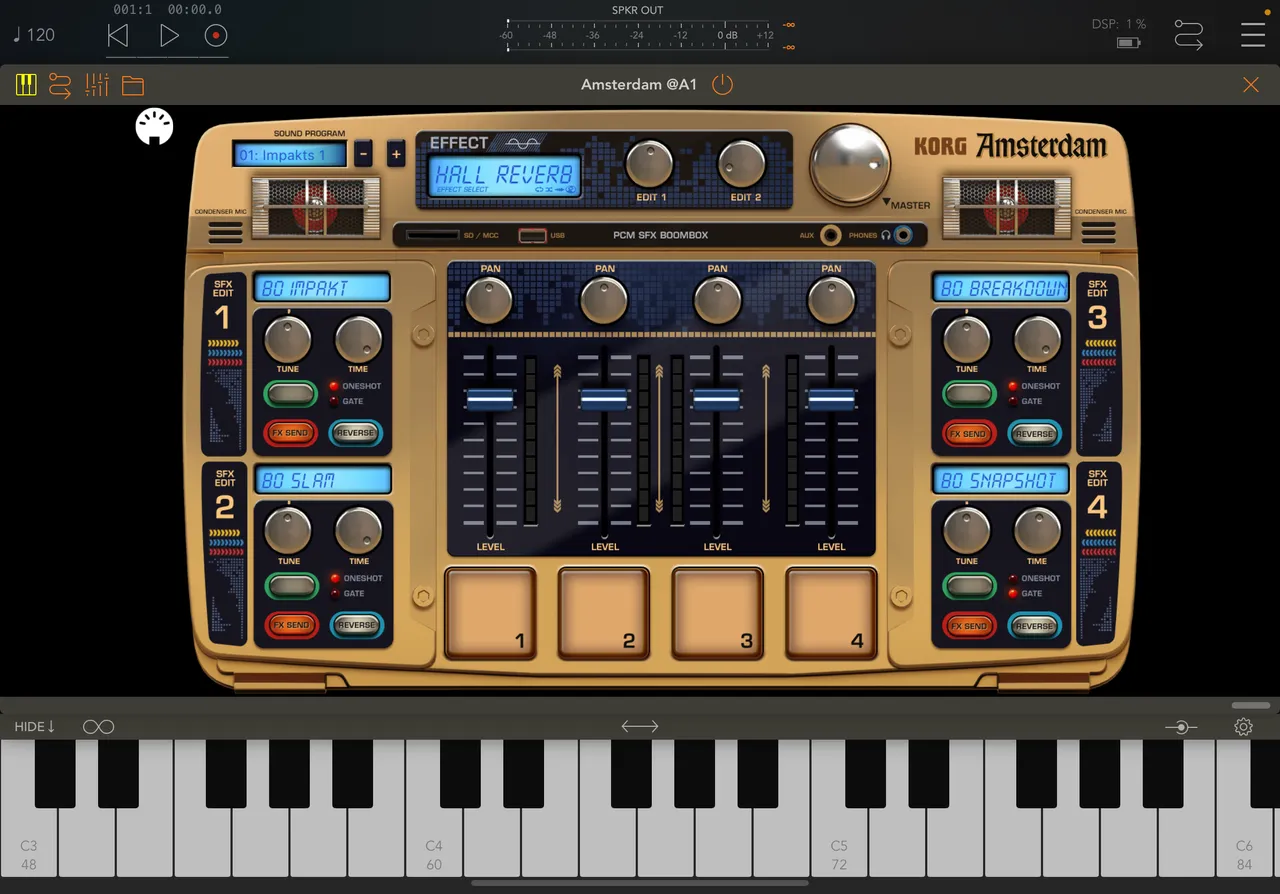Click the MIDI connector icon

tap(155, 127)
